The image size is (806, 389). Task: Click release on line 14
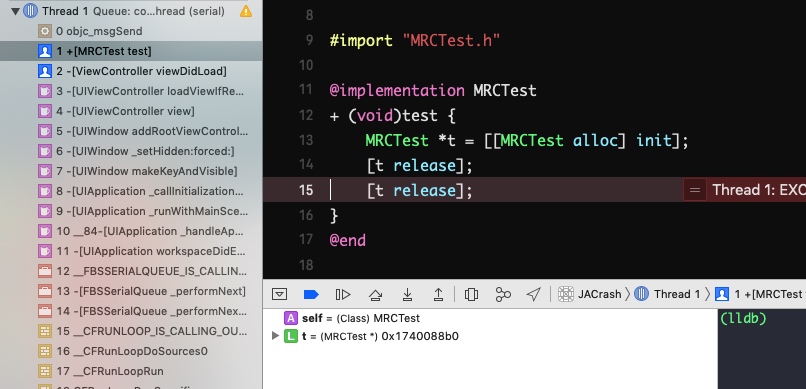pos(425,165)
